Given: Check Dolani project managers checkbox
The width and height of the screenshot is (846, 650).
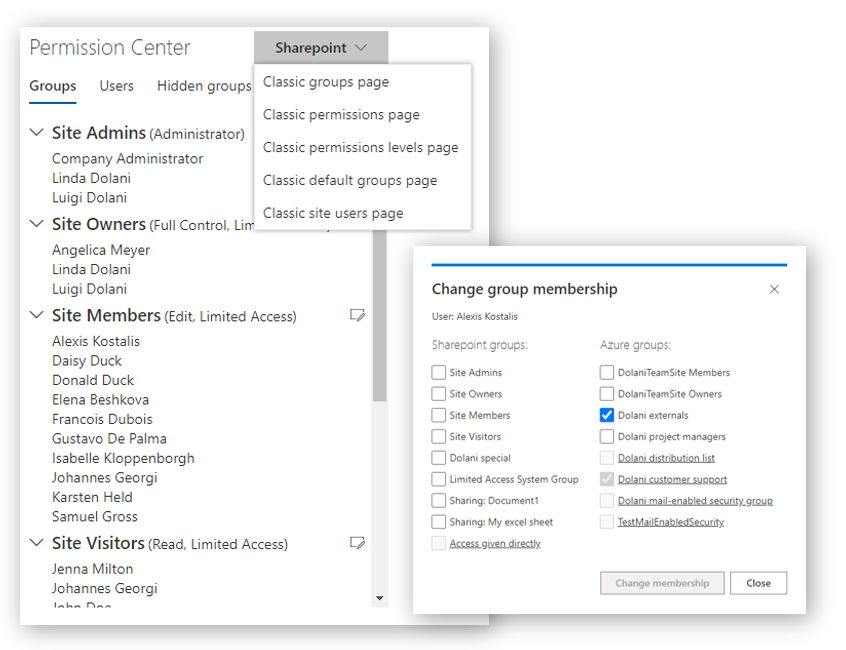Looking at the screenshot, I should pos(607,436).
